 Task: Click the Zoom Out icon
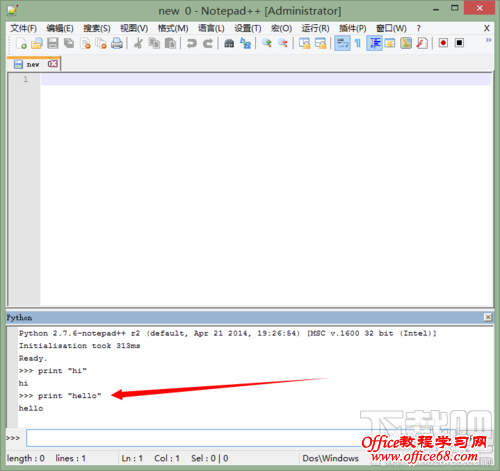283,43
